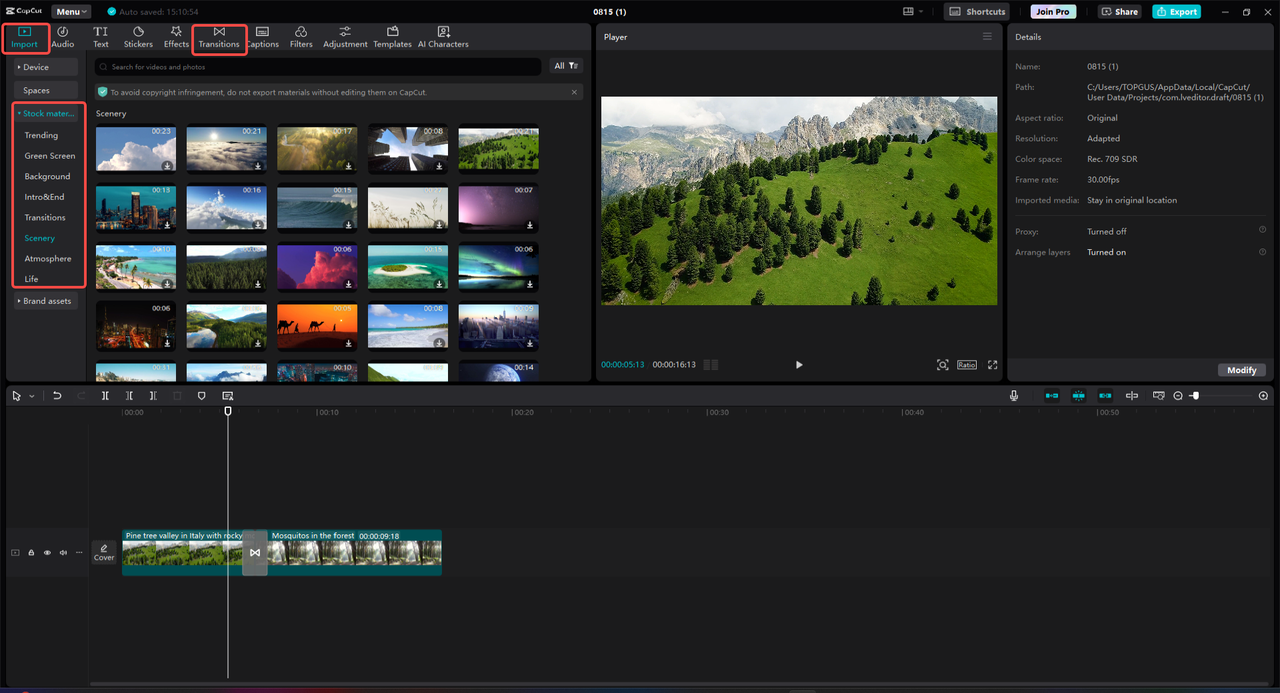Toggle auto snapping in timeline
Screen dimensions: 1280x693
(x=1078, y=396)
